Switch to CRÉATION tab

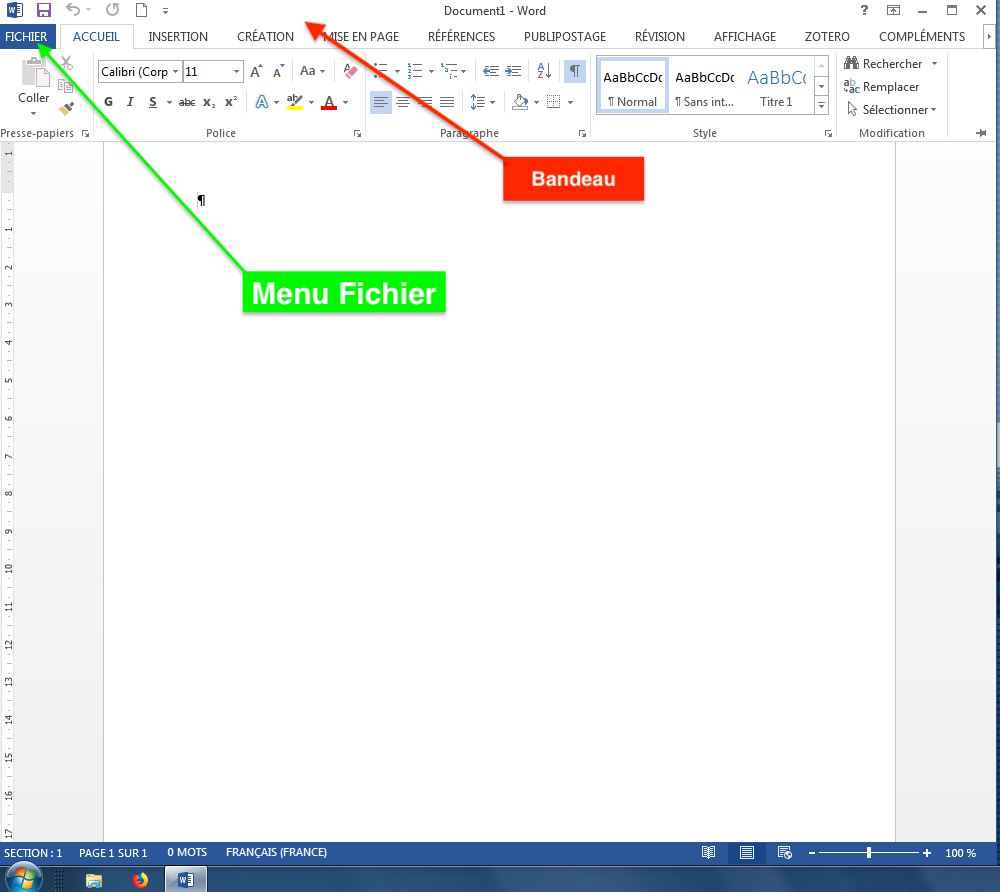click(x=265, y=36)
